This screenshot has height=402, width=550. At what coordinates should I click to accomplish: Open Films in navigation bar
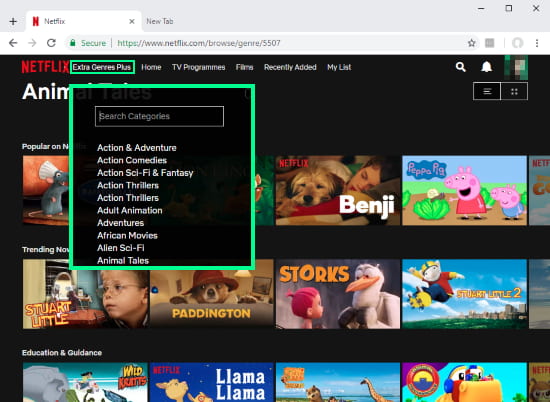[x=244, y=67]
